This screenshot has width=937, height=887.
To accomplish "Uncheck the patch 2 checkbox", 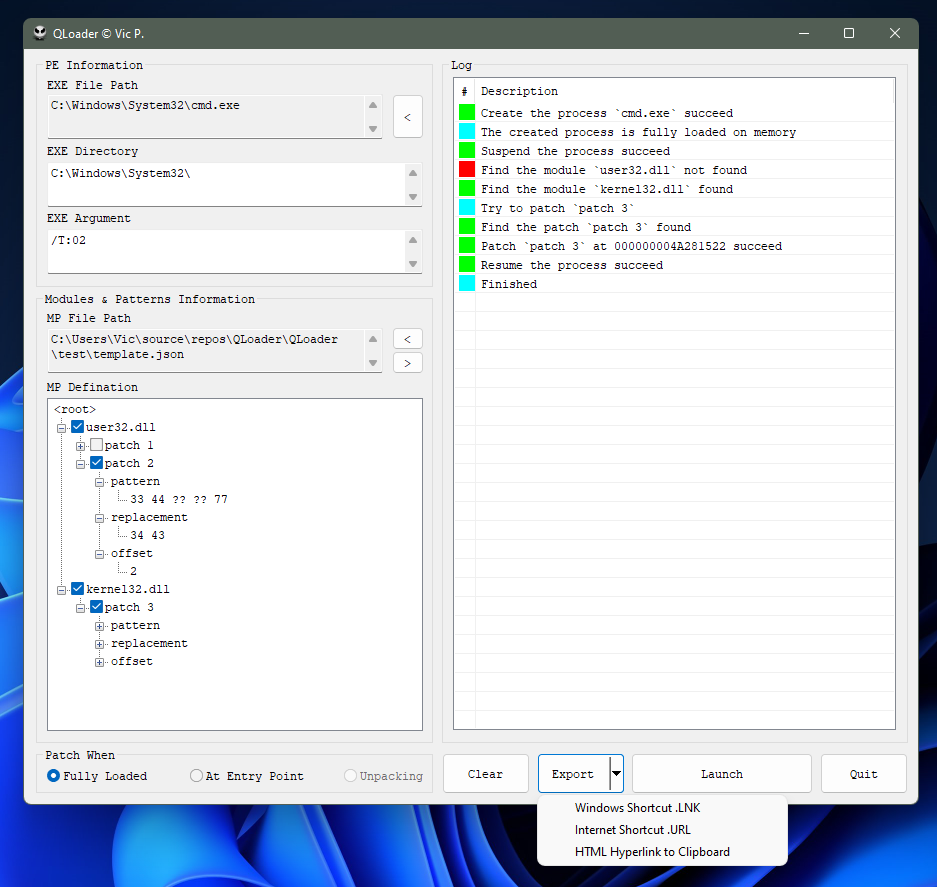I will click(96, 463).
